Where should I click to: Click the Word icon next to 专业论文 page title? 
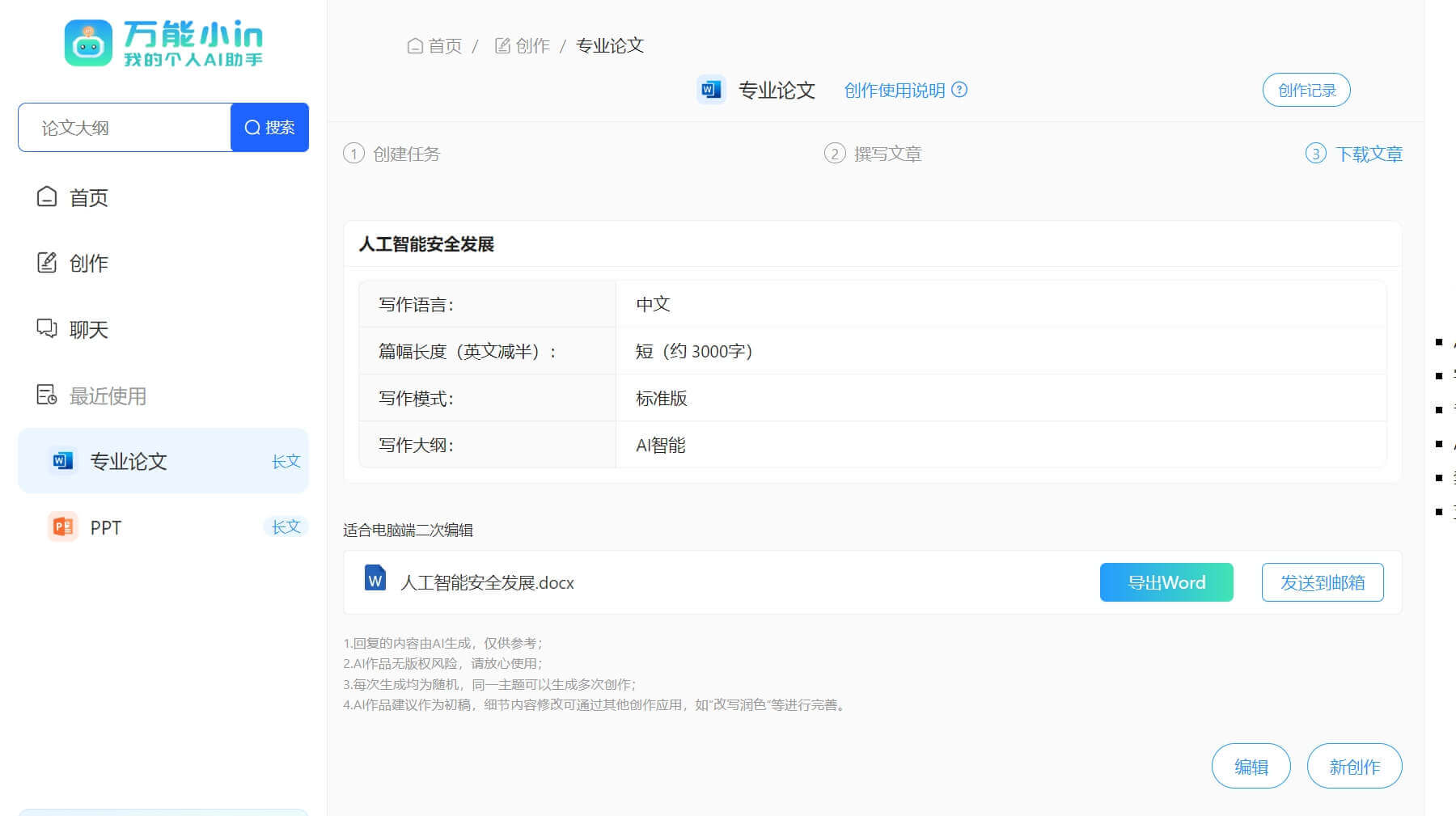(711, 90)
